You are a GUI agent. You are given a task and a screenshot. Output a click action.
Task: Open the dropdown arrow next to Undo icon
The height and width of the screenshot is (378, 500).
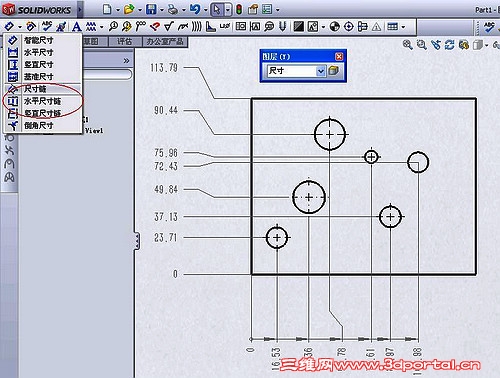[x=205, y=10]
